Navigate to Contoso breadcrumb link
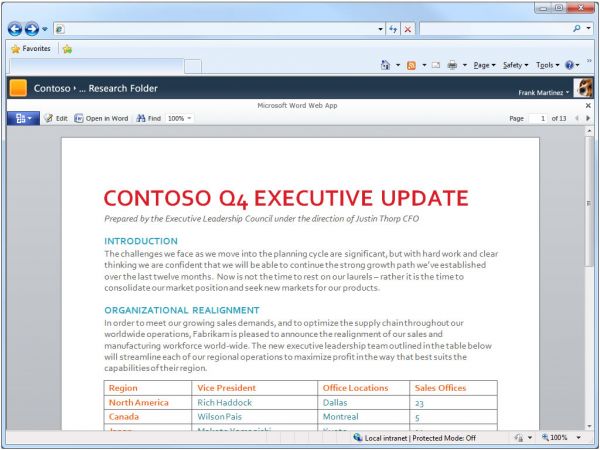This screenshot has width=600, height=450. (52, 88)
